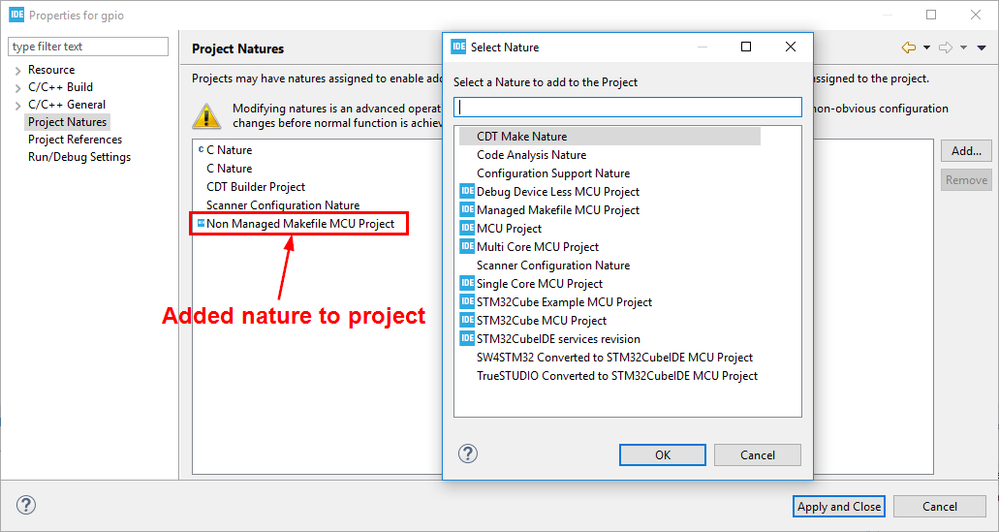
Task: Expand the Resource tree node
Action: tap(18, 71)
